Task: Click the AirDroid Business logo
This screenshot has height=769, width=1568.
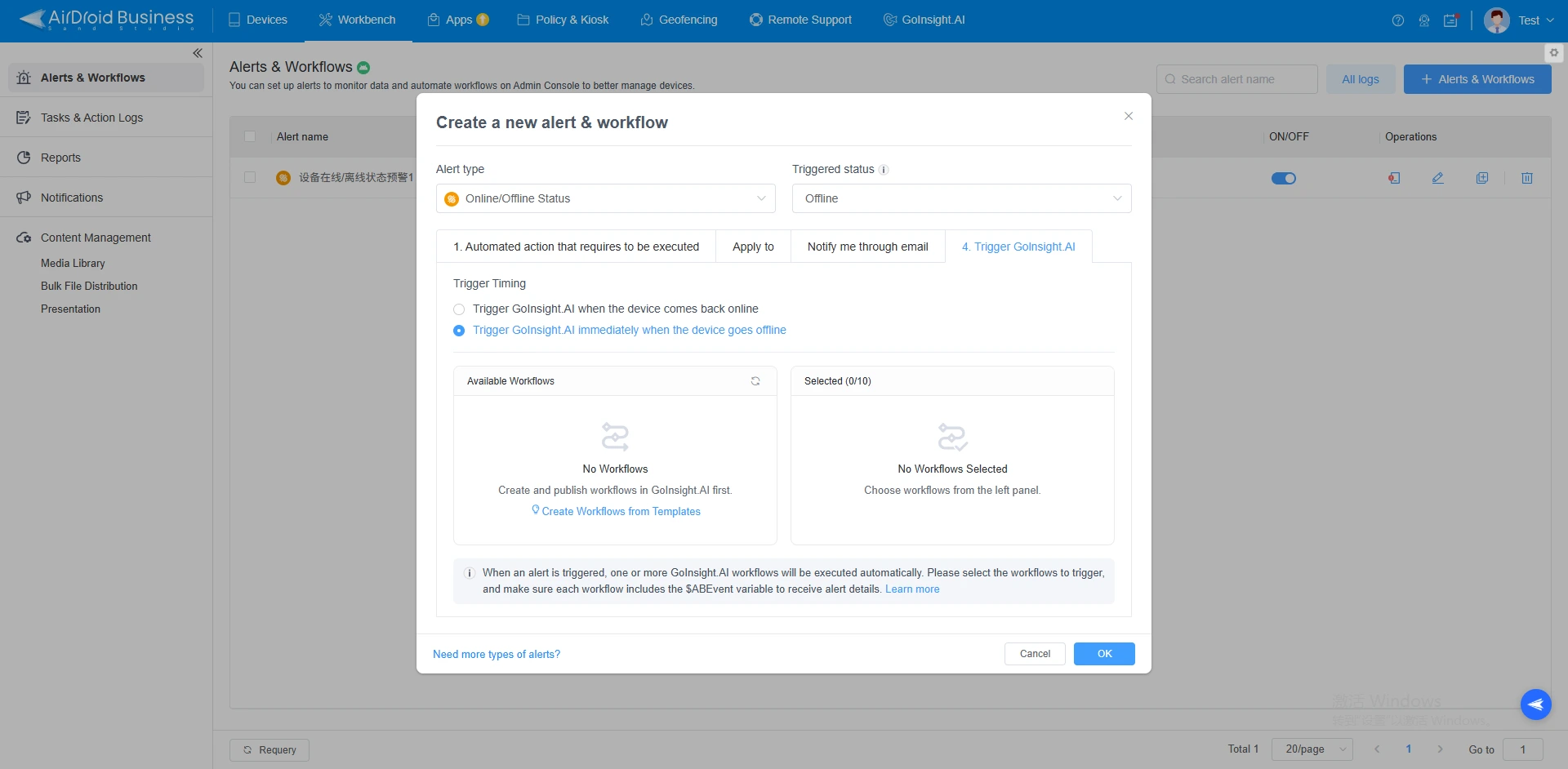Action: (x=106, y=20)
